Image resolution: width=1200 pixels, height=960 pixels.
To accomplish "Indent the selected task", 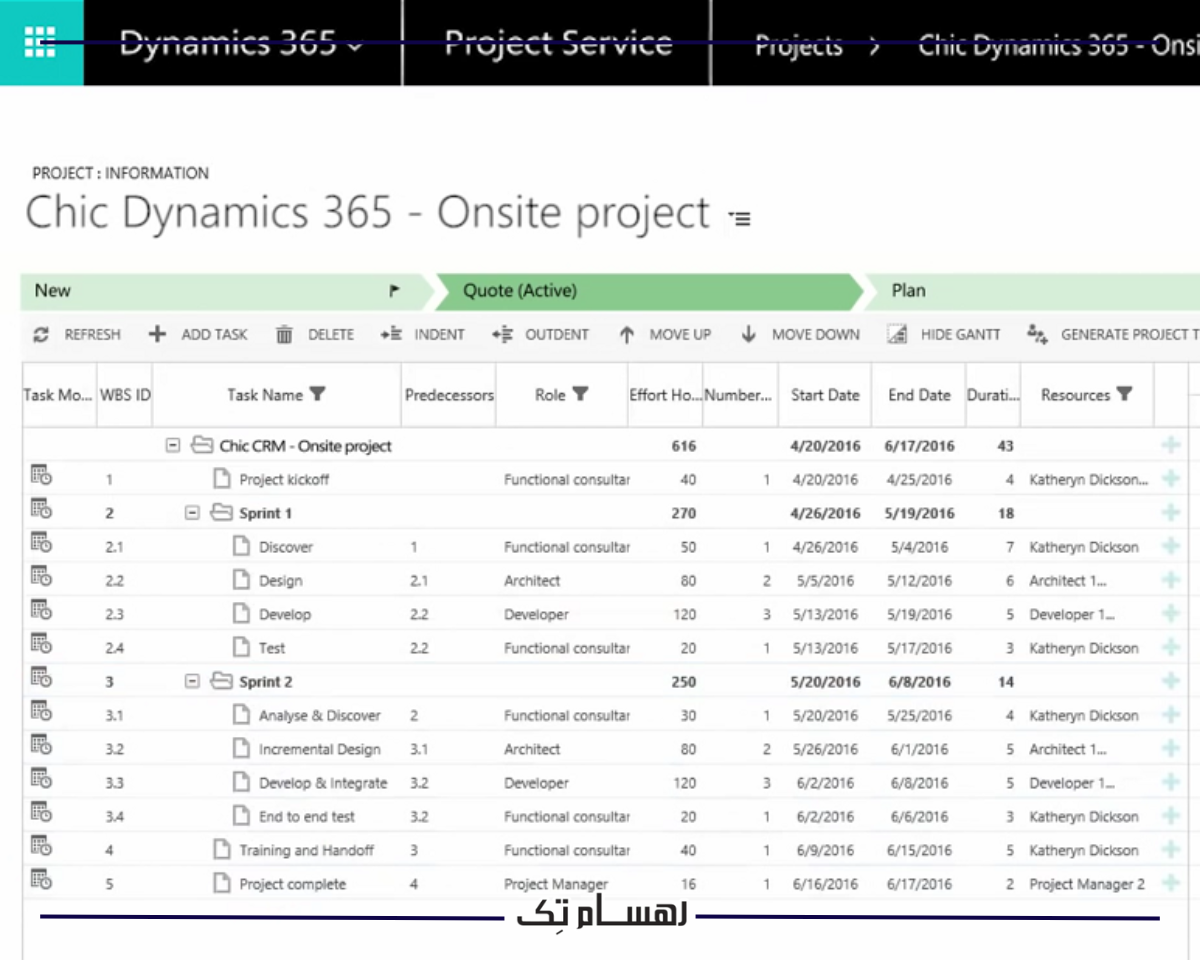I will click(391, 335).
